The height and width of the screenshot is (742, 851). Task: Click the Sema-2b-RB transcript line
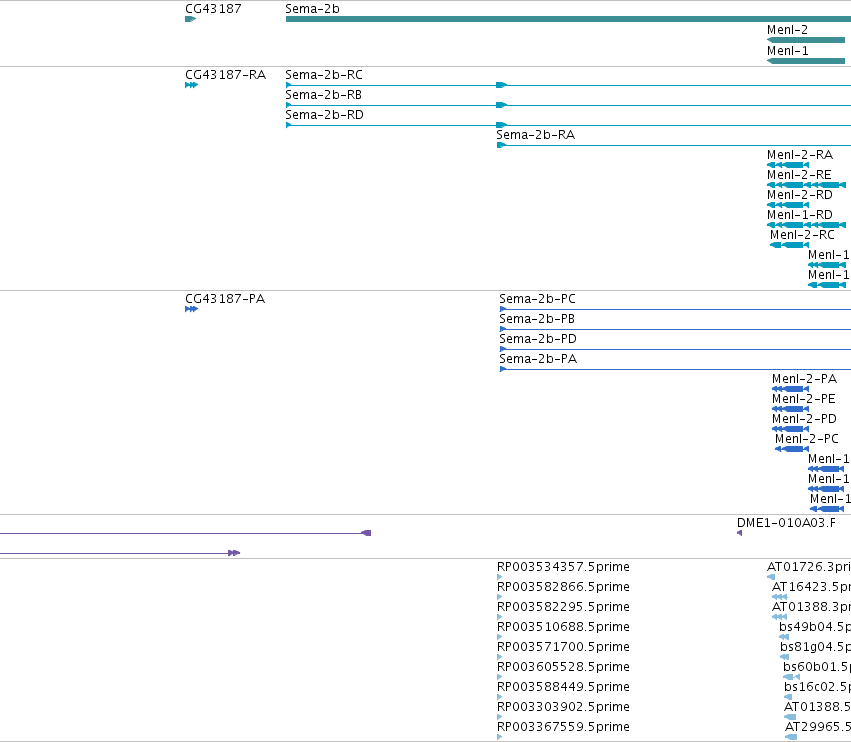568,105
